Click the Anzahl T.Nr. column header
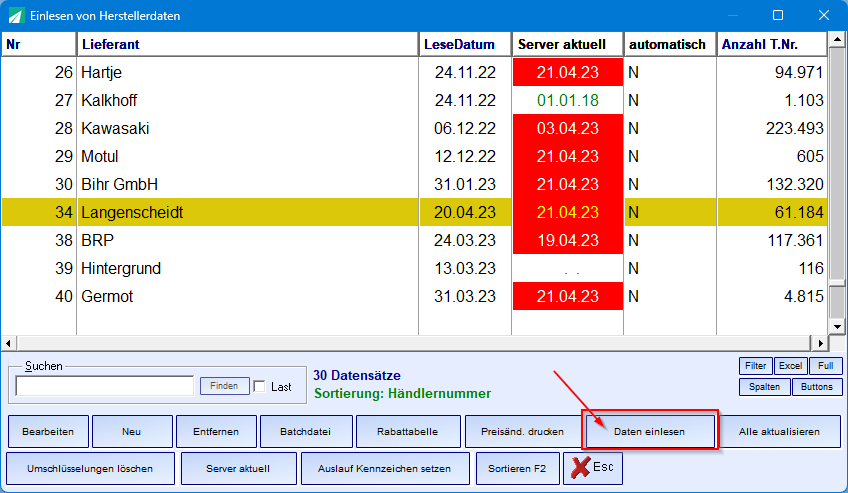 coord(772,44)
